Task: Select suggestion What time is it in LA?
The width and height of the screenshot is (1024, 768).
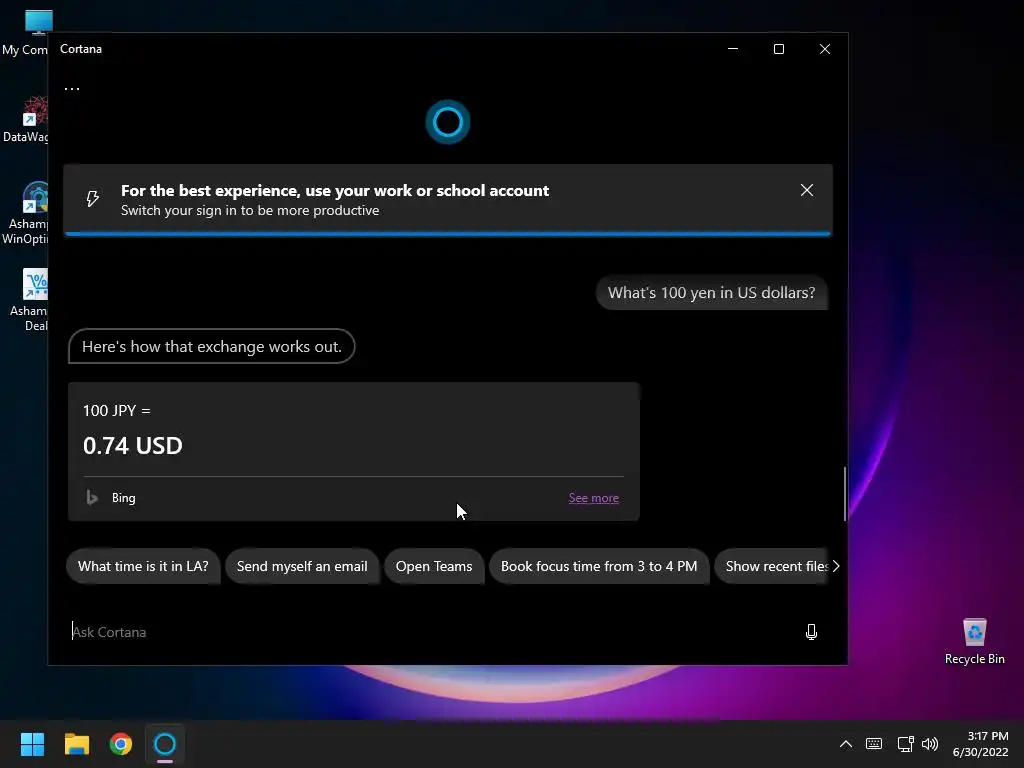Action: [143, 566]
